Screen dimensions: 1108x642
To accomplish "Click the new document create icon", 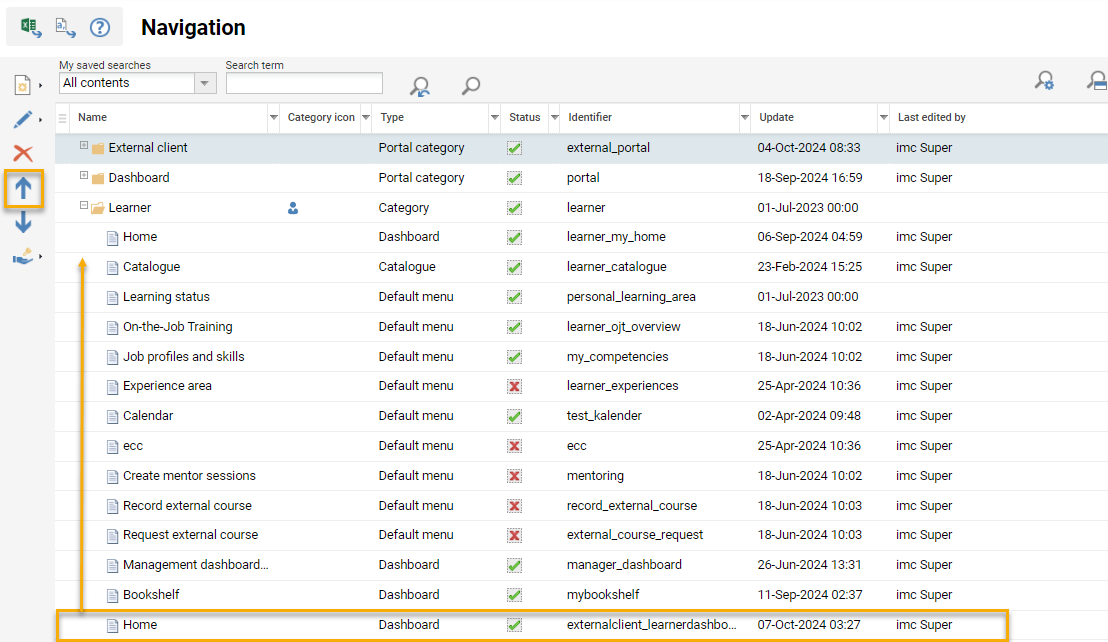I will tap(22, 86).
